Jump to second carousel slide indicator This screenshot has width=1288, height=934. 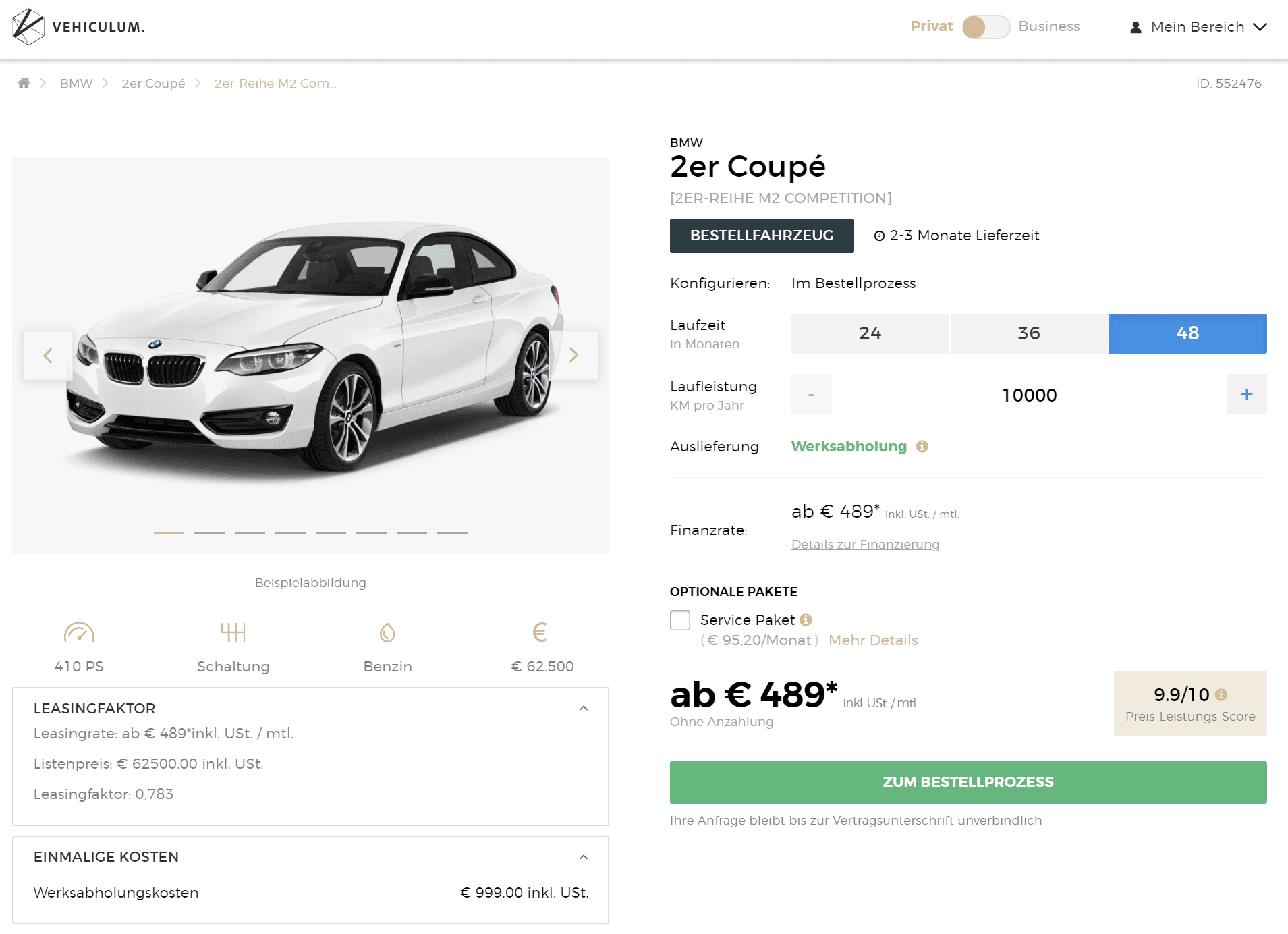(x=209, y=532)
